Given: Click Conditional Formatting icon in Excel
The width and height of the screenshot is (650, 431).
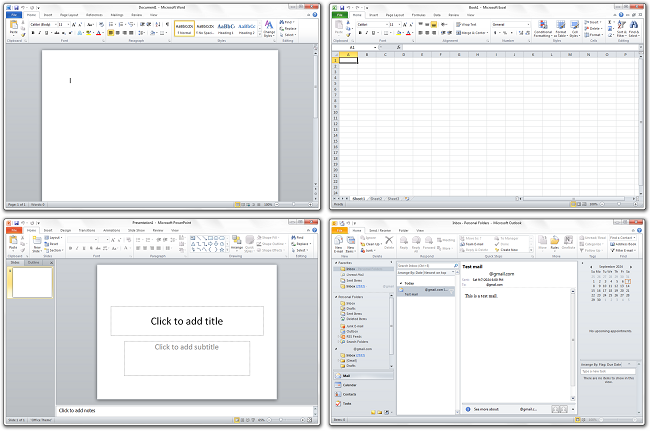Looking at the screenshot, I should click(x=543, y=28).
